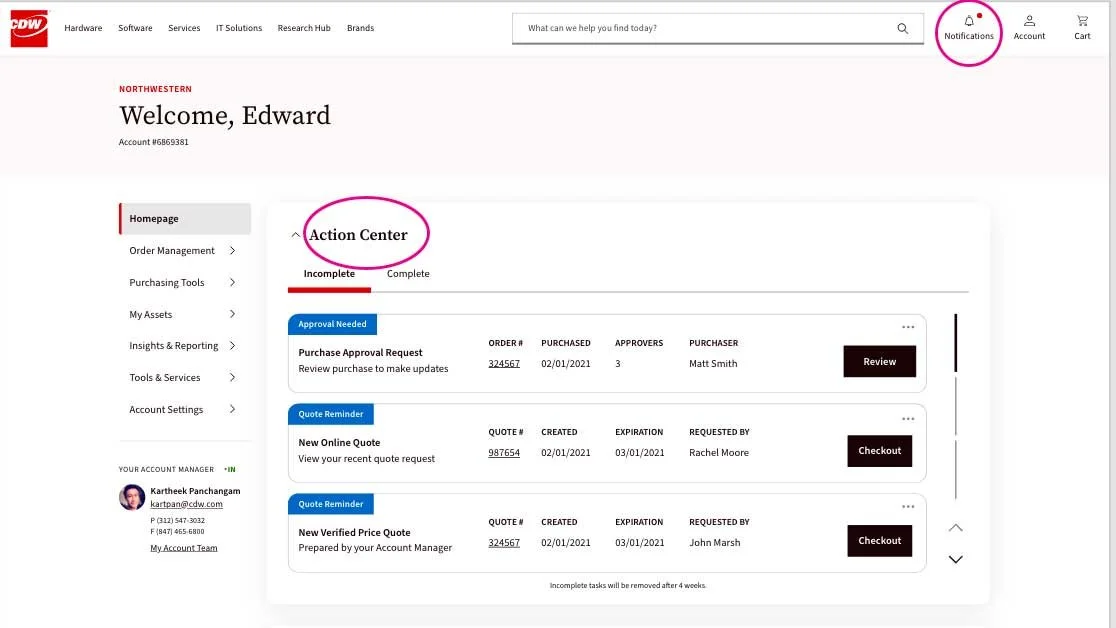Open the Account menu icon
This screenshot has height=628, width=1116.
coord(1029,28)
